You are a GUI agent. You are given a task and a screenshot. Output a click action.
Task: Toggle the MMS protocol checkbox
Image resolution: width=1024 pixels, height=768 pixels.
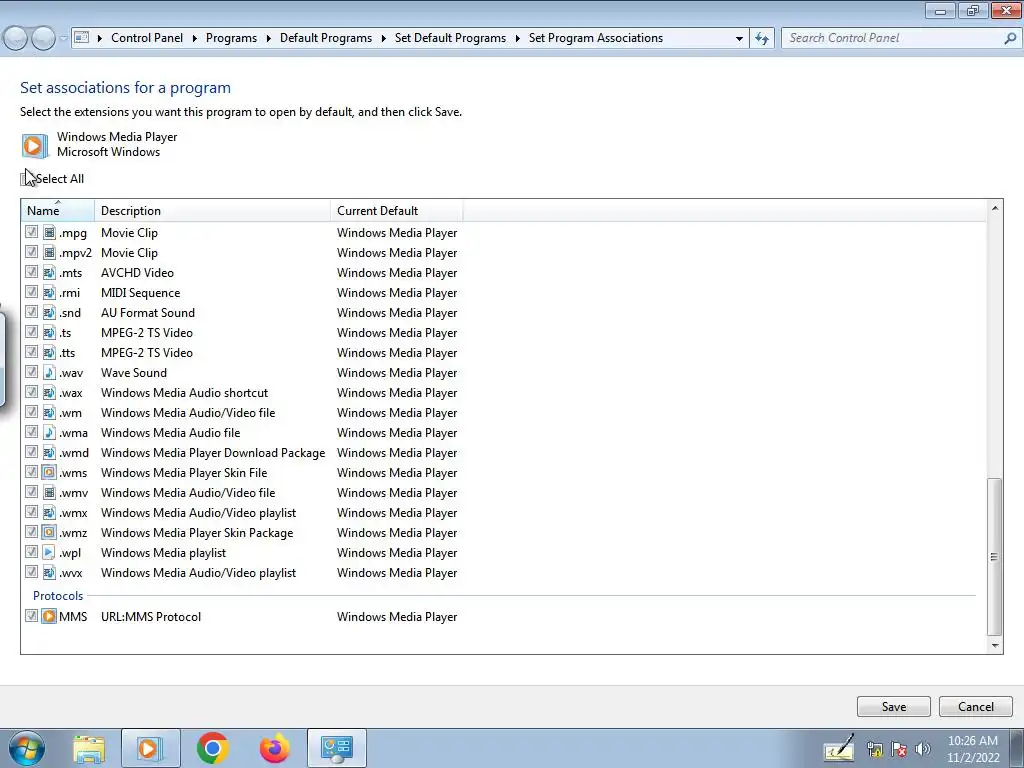(31, 616)
